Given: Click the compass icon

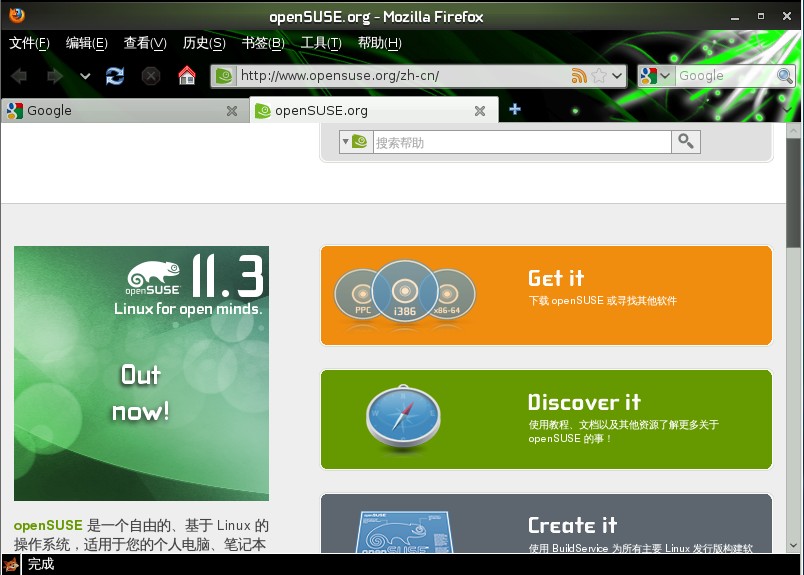Looking at the screenshot, I should 403,418.
